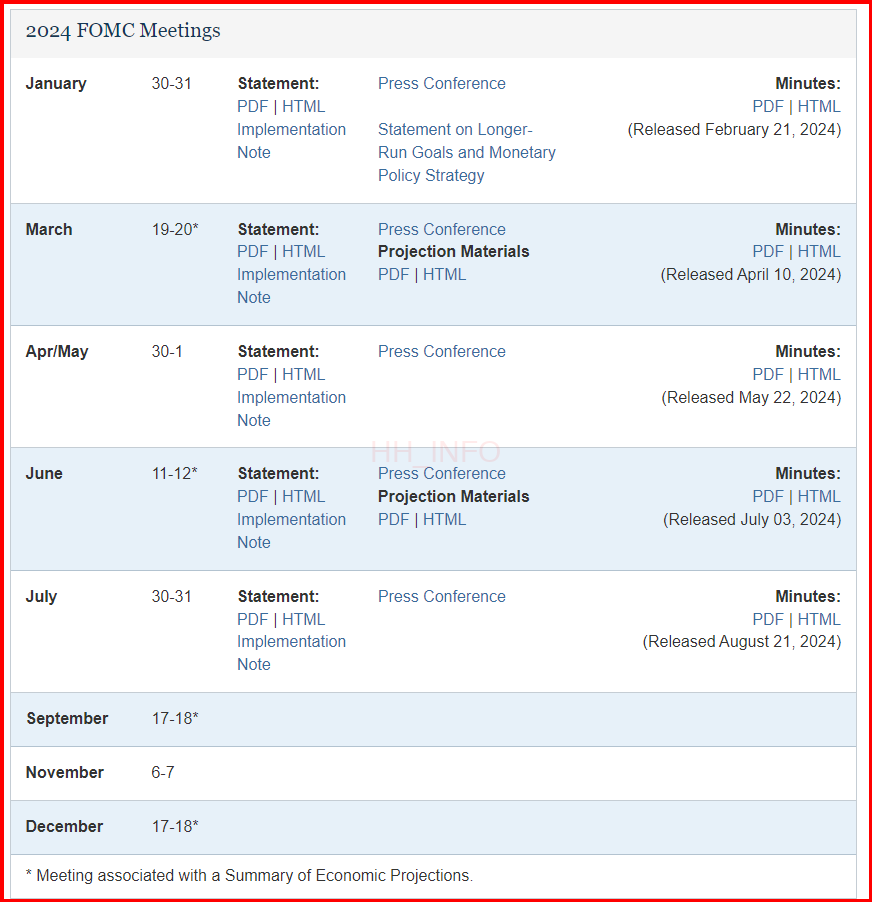Open June Projection Materials PDF
This screenshot has height=902, width=872.
tap(393, 519)
